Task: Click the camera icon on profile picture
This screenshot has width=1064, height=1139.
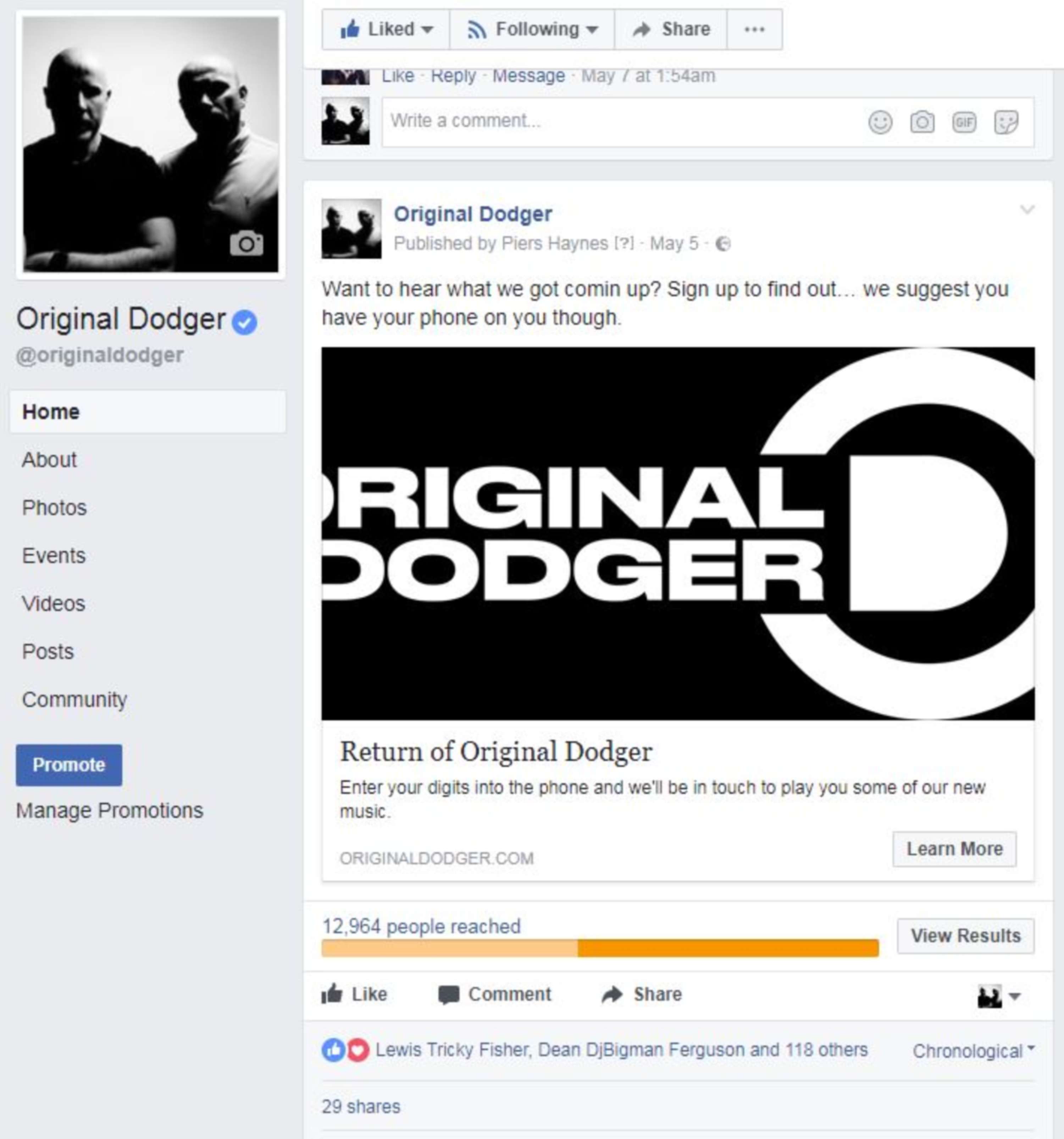Action: (246, 243)
